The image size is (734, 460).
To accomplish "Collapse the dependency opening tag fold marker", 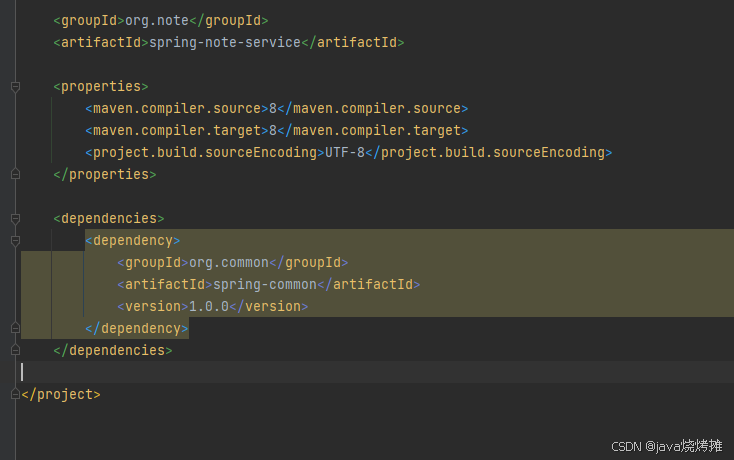I will click(x=15, y=241).
